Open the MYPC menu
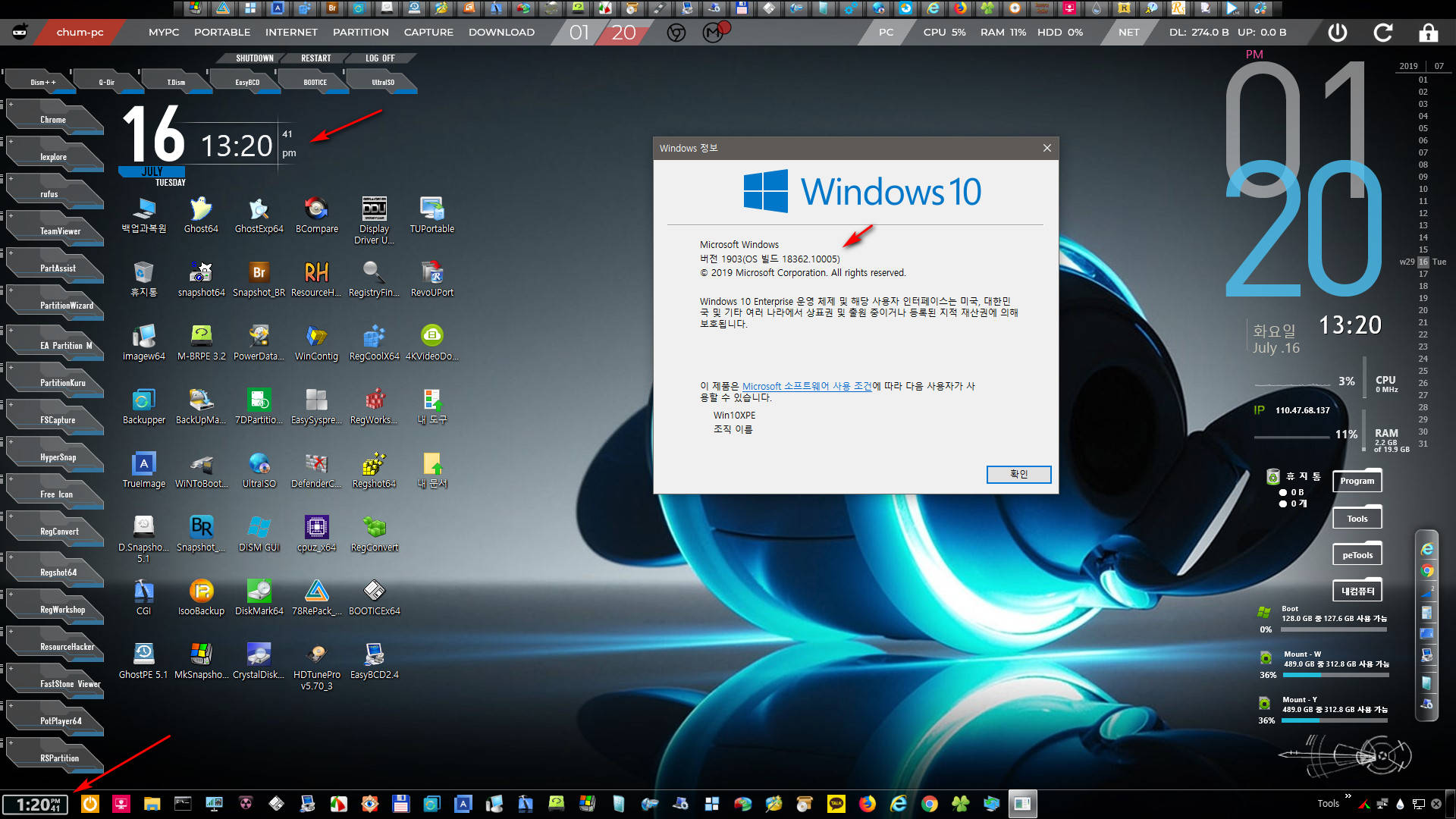This screenshot has width=1456, height=819. tap(164, 33)
